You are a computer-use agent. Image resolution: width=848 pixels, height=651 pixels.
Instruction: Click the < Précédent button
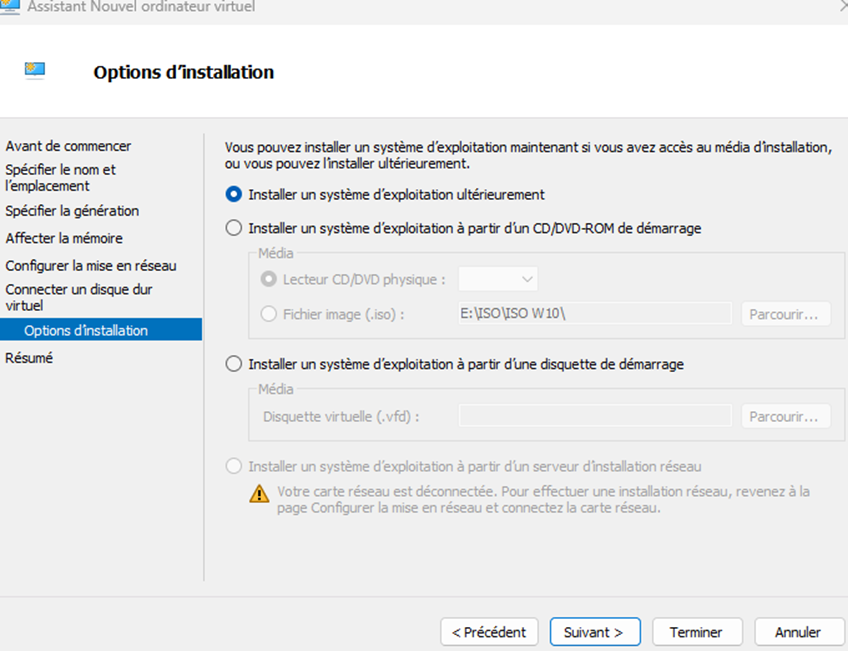489,632
